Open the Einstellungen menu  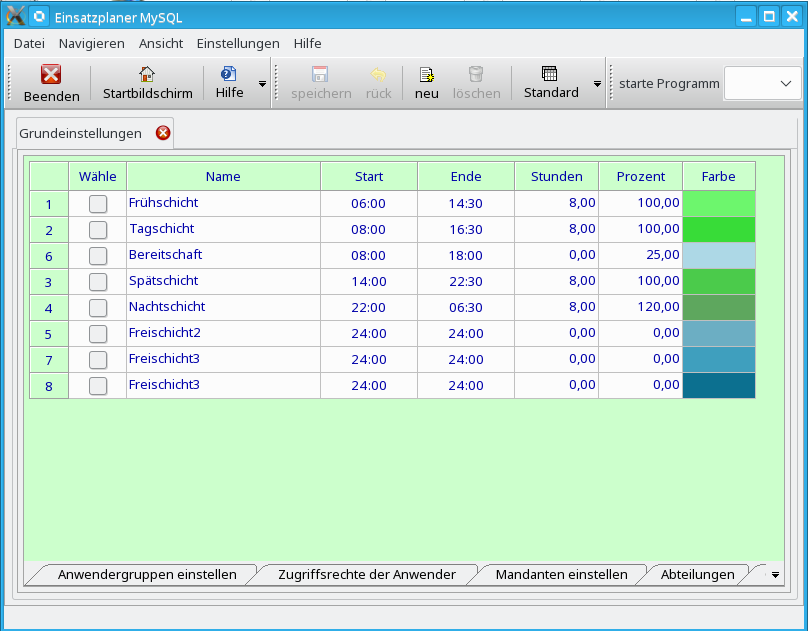(x=238, y=43)
